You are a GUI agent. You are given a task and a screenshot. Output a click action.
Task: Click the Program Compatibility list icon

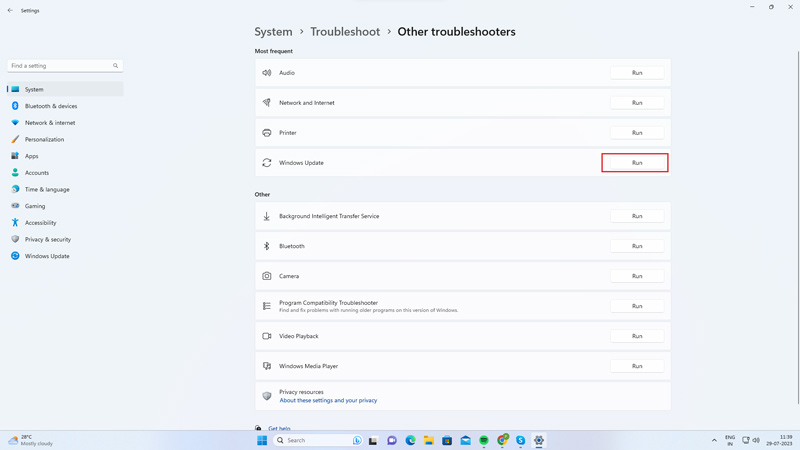point(266,306)
